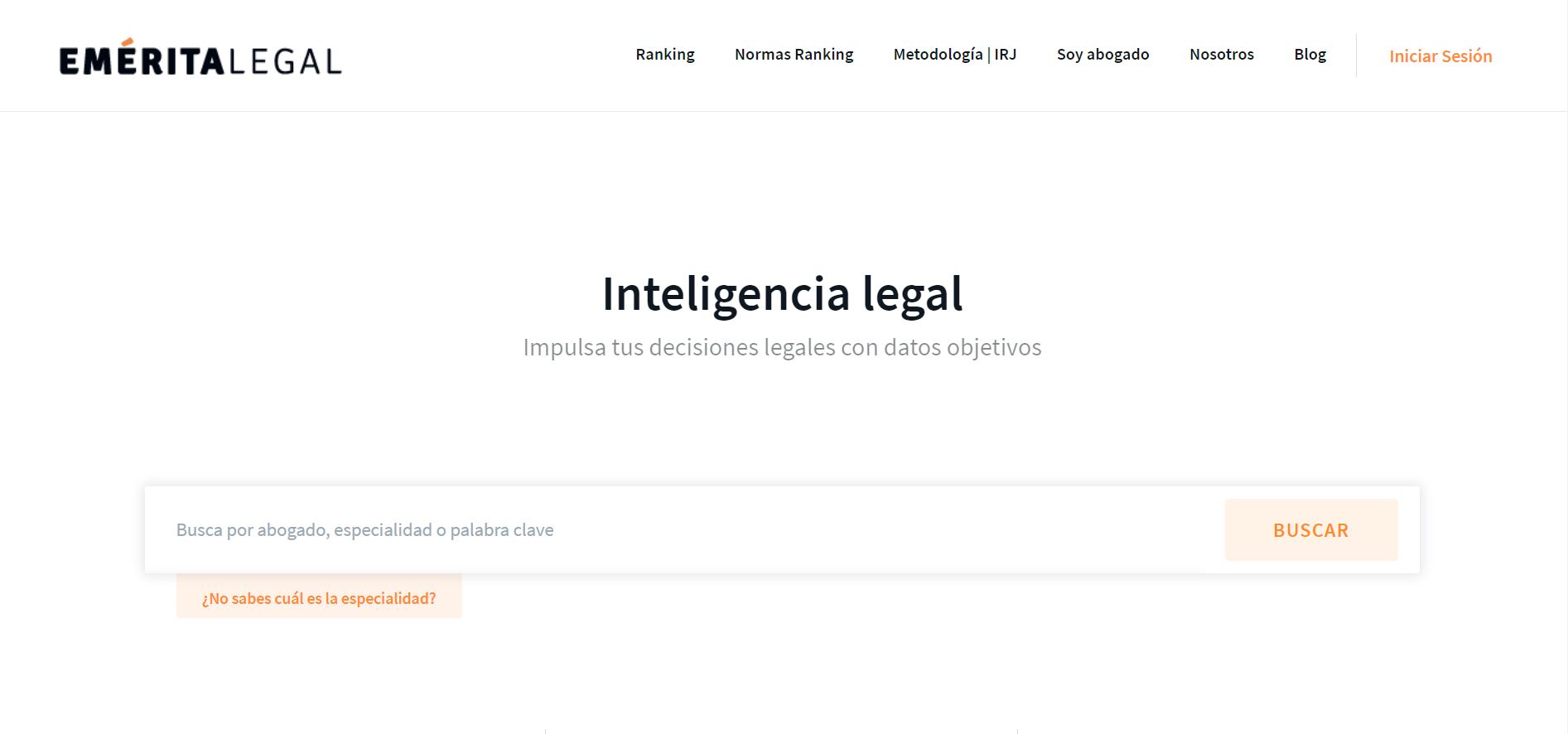Click the Inteligencia legal heading
Viewport: 1568px width, 734px height.
(782, 294)
